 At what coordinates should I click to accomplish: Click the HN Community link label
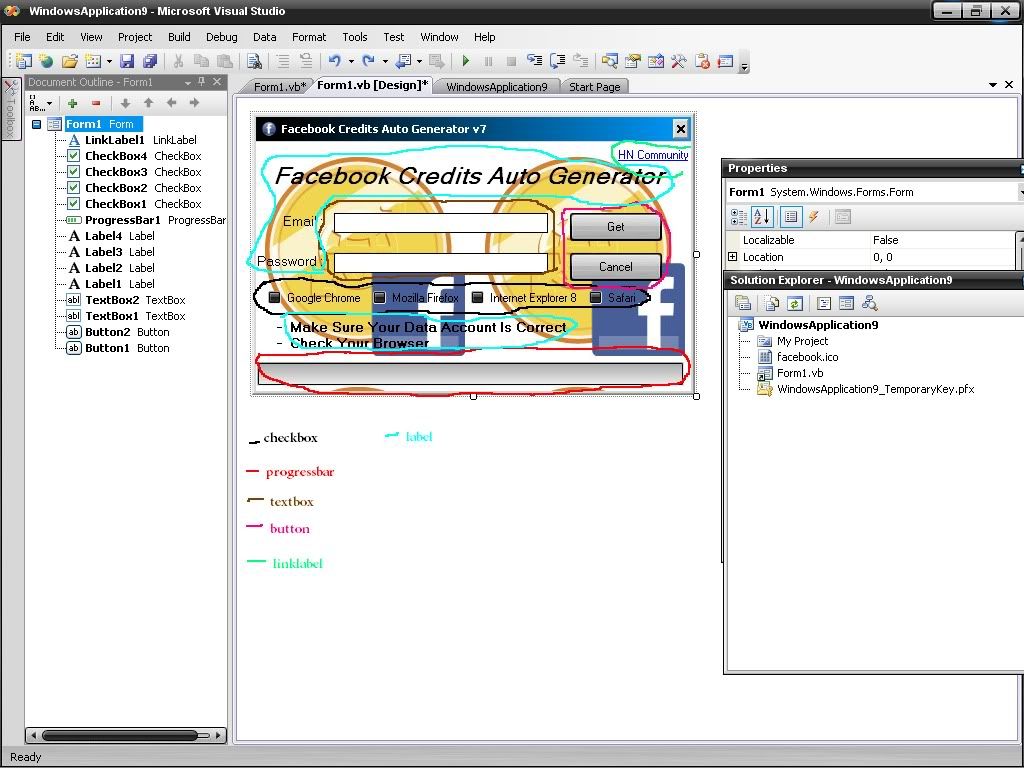tap(653, 155)
